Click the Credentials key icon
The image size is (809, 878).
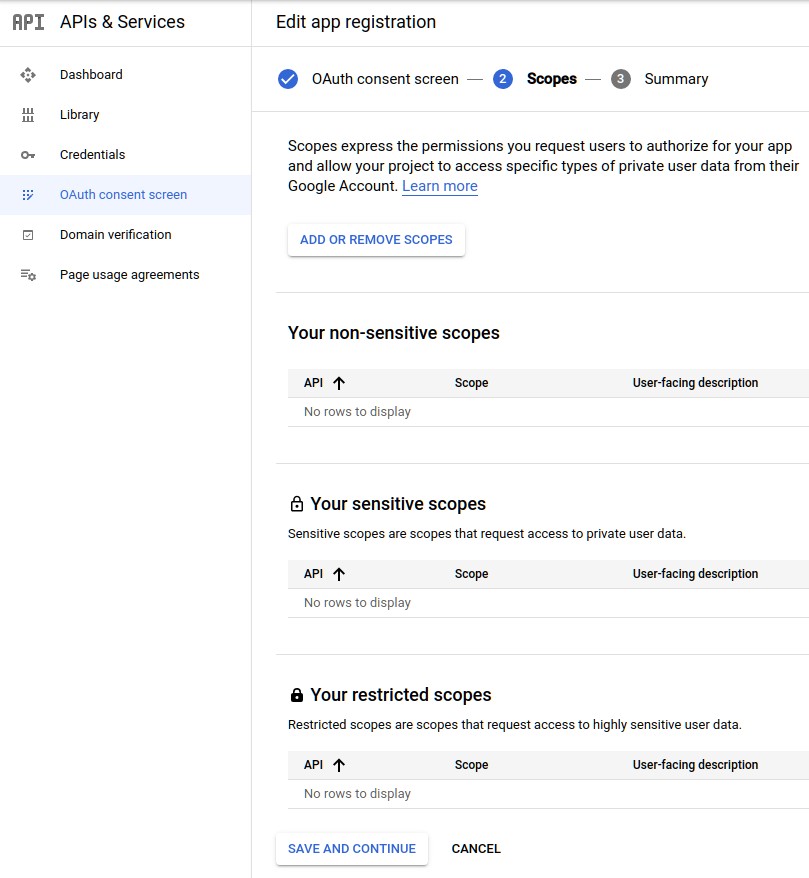[x=28, y=155]
